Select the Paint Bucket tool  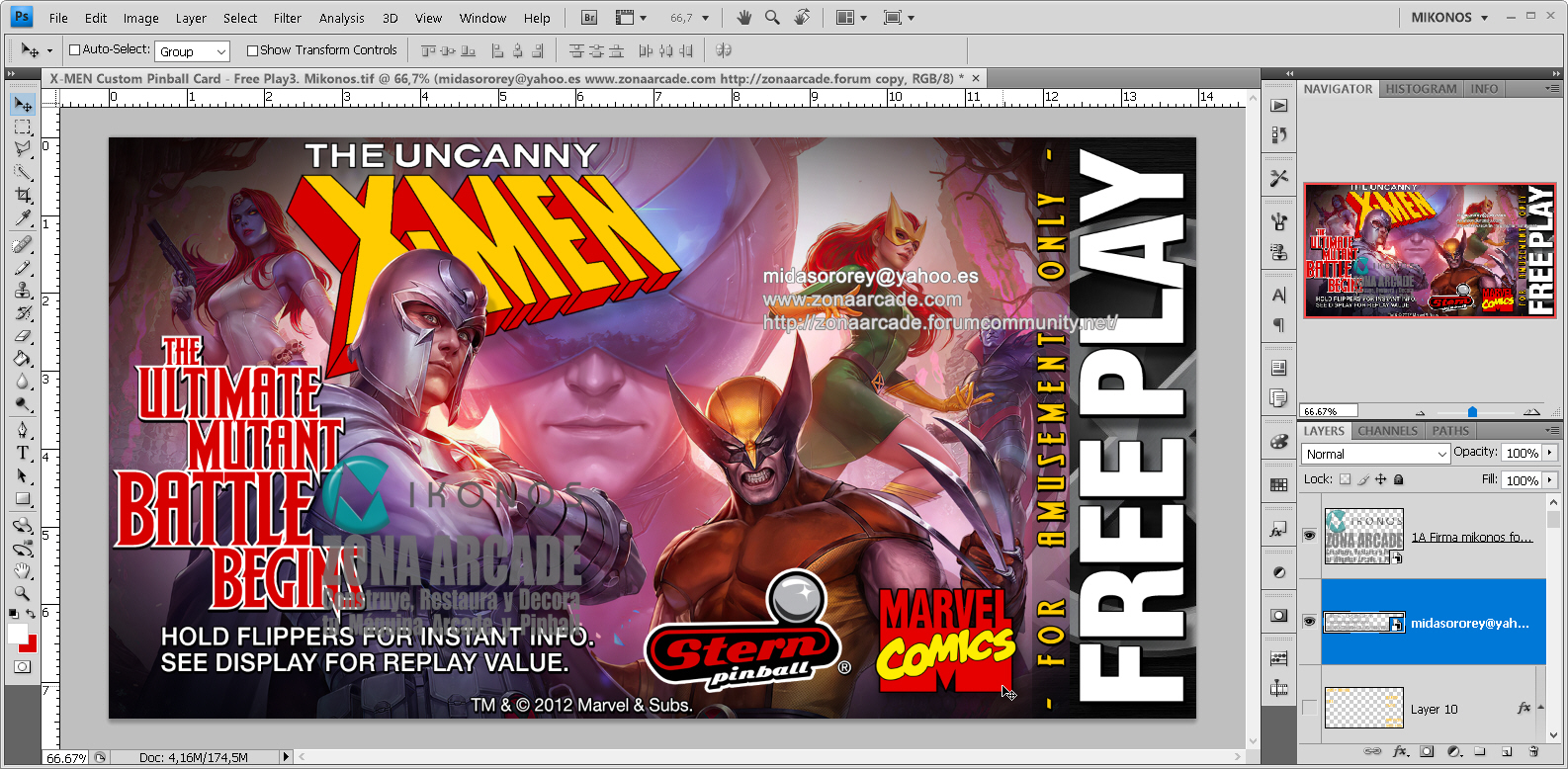coord(23,358)
